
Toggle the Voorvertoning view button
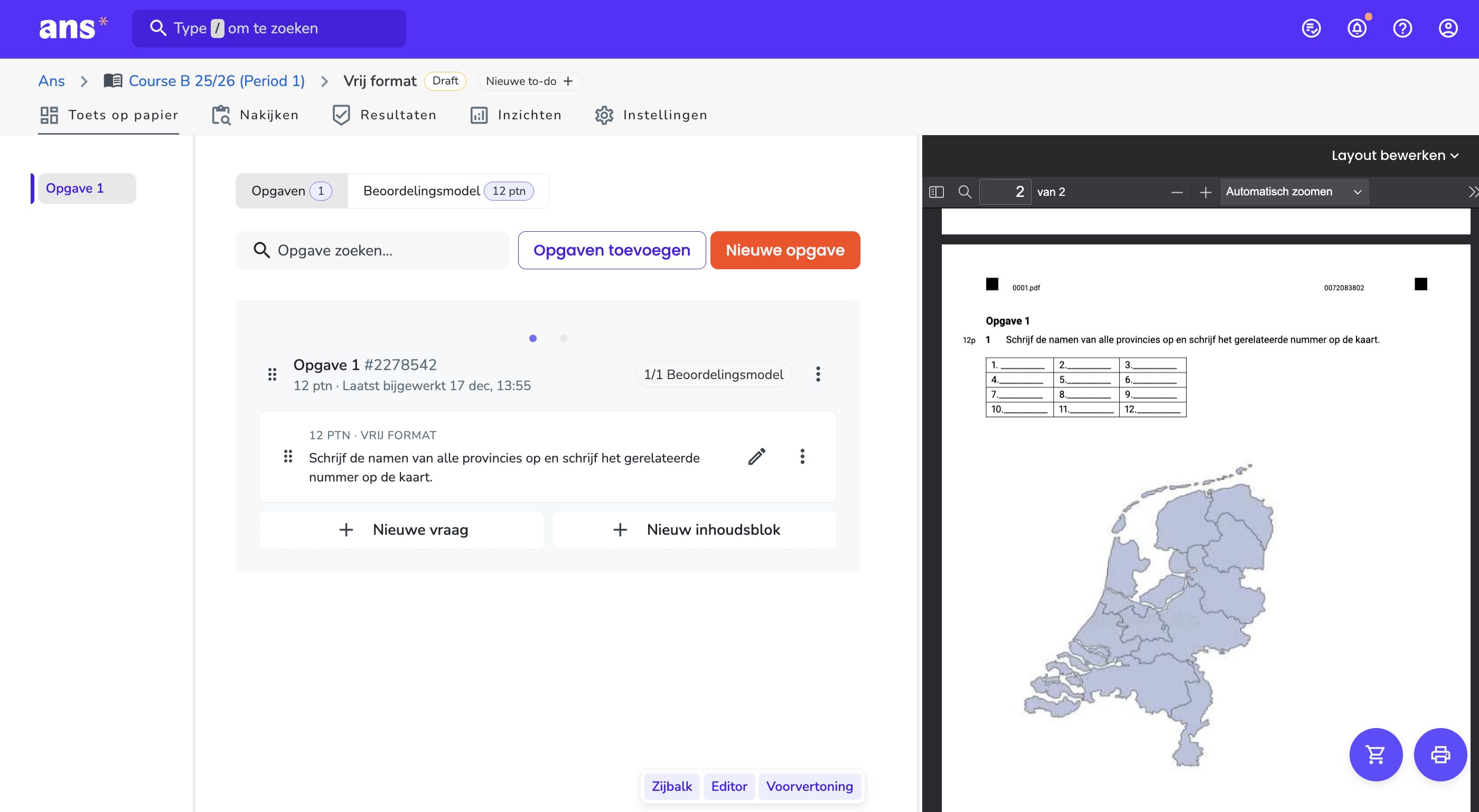(x=810, y=786)
